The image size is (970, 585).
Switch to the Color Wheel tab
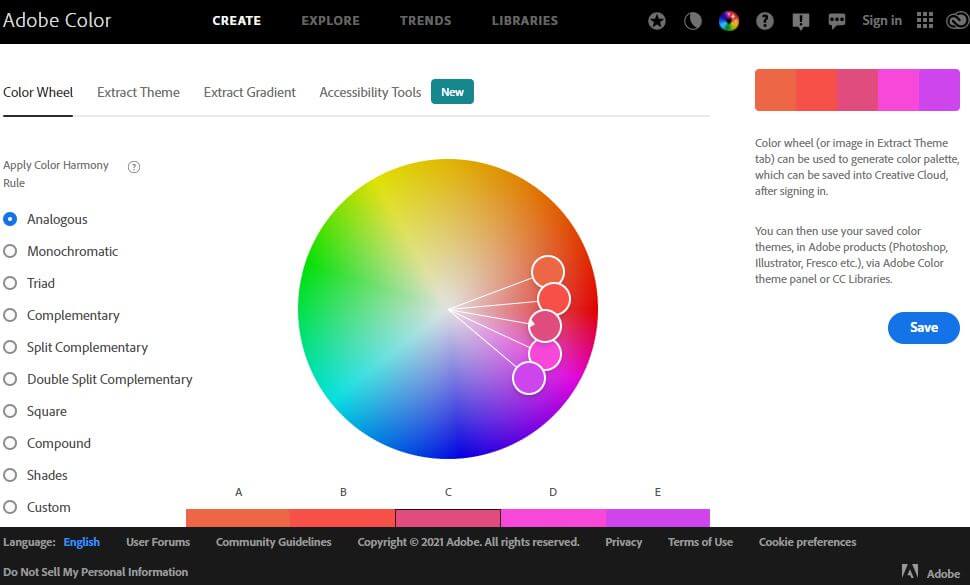pos(38,93)
